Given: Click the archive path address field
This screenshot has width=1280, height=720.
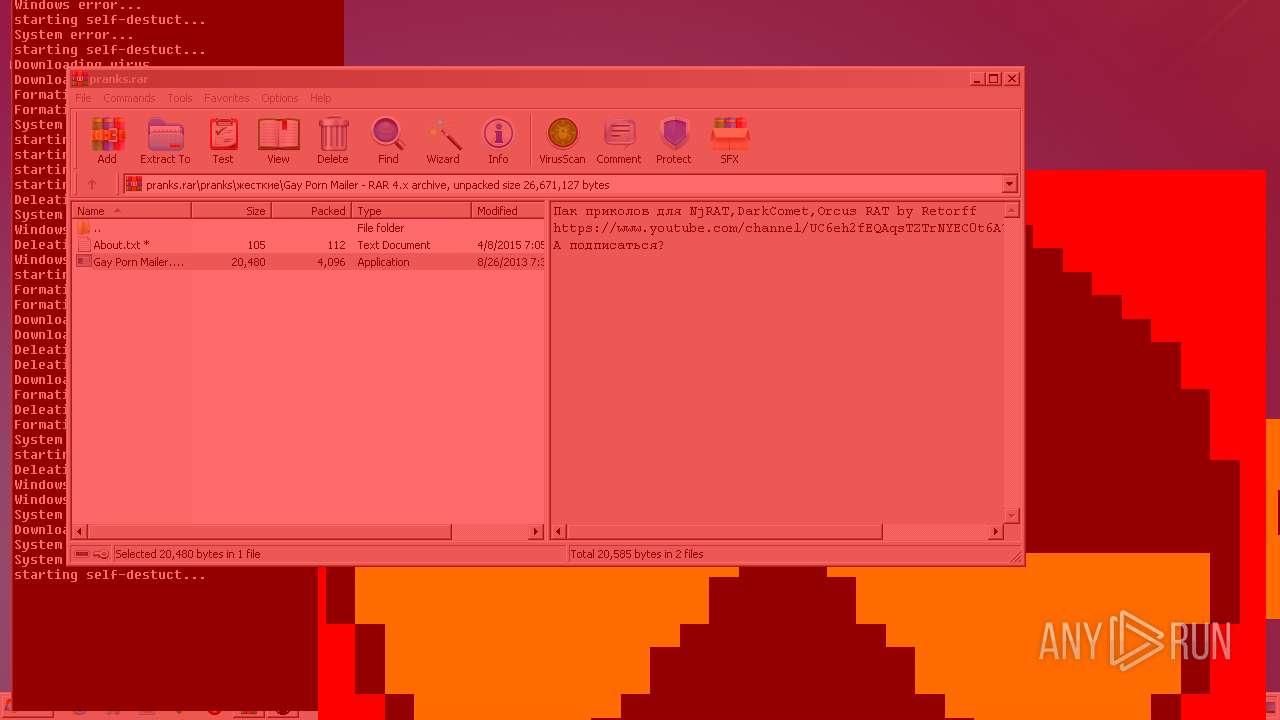Looking at the screenshot, I should (x=570, y=184).
